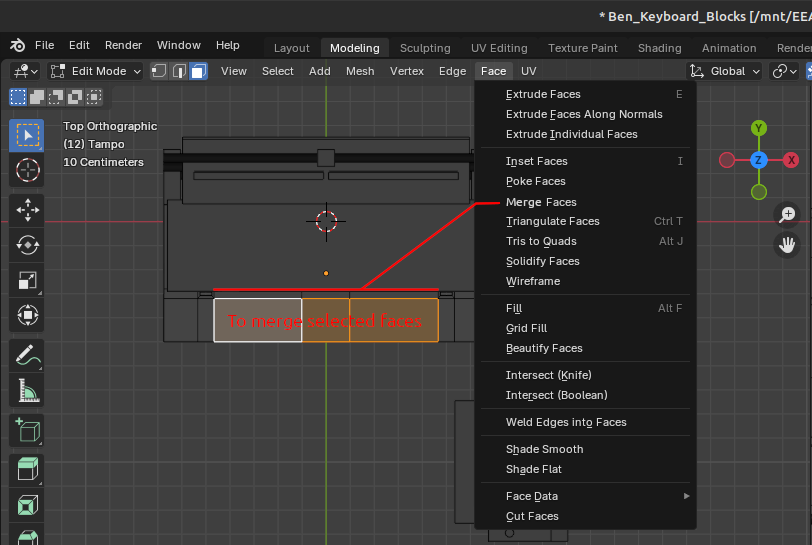The width and height of the screenshot is (812, 545).
Task: Click the negative Y axis gizmo circle
Action: (759, 192)
